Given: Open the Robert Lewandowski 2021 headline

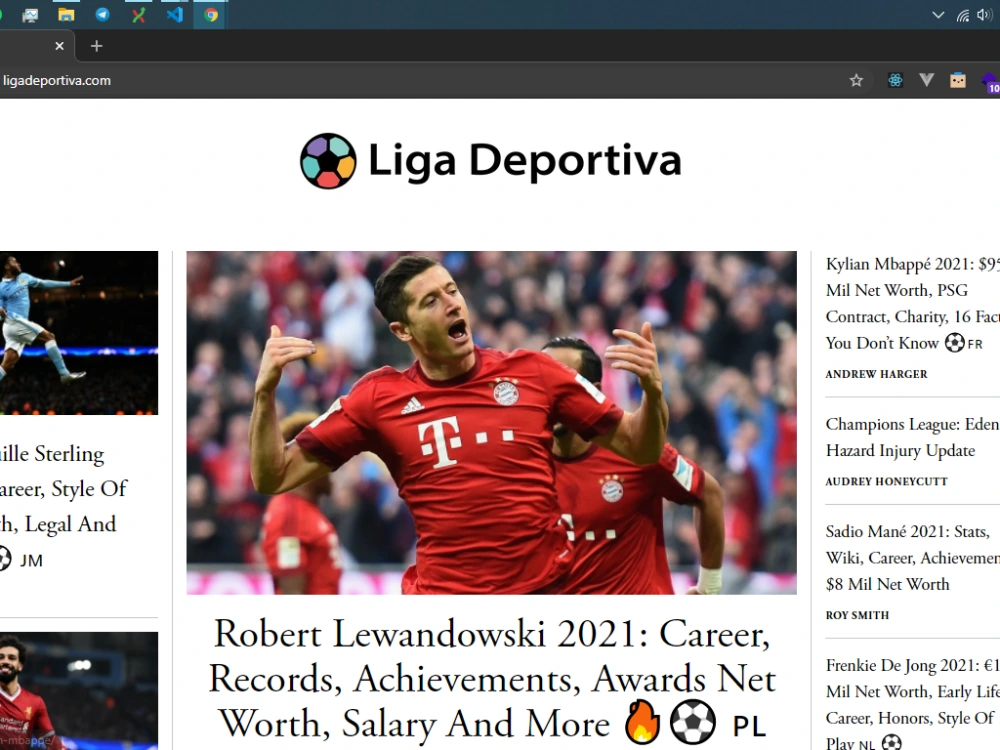Looking at the screenshot, I should pyautogui.click(x=491, y=679).
